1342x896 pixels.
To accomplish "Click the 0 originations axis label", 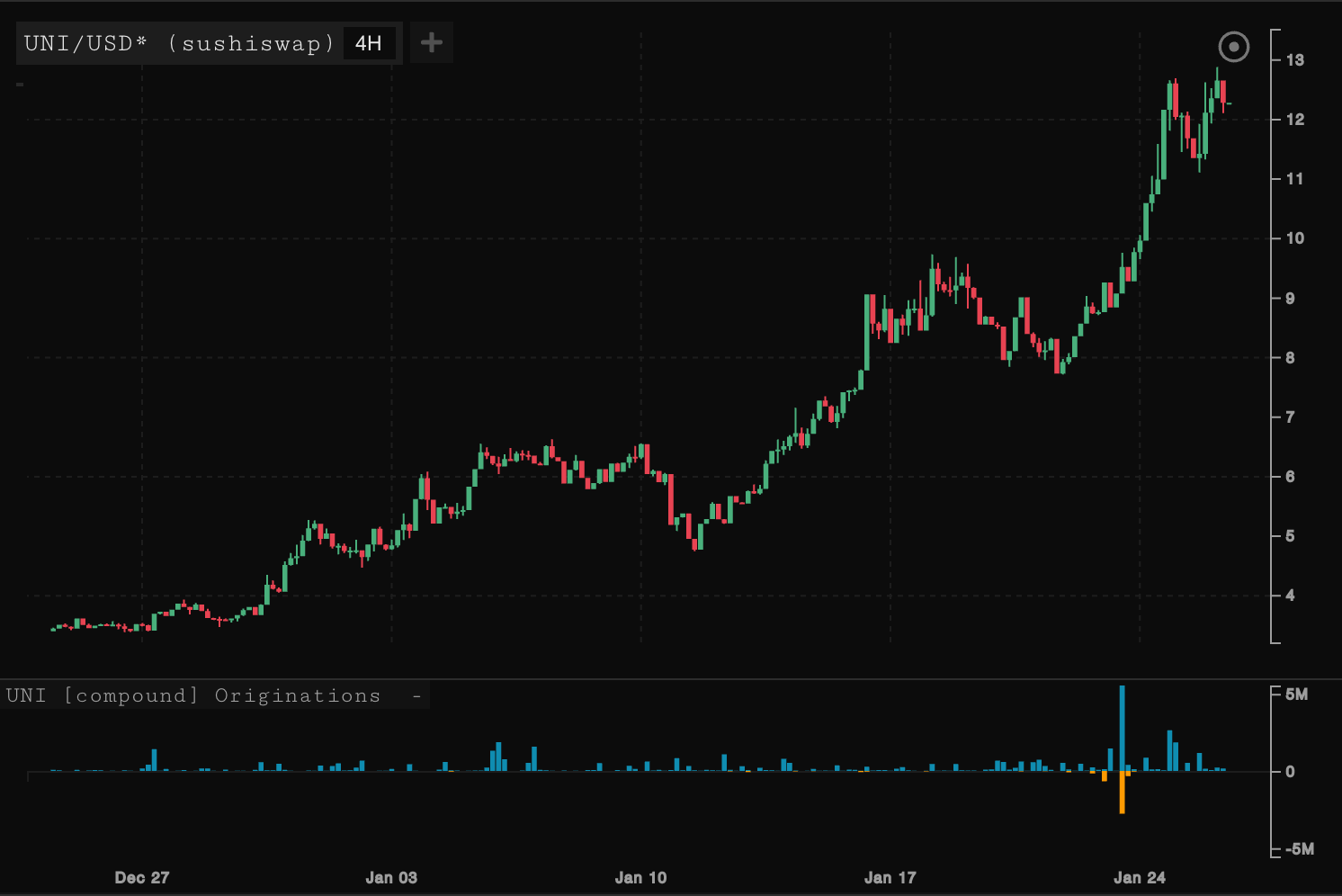I will (x=1290, y=772).
